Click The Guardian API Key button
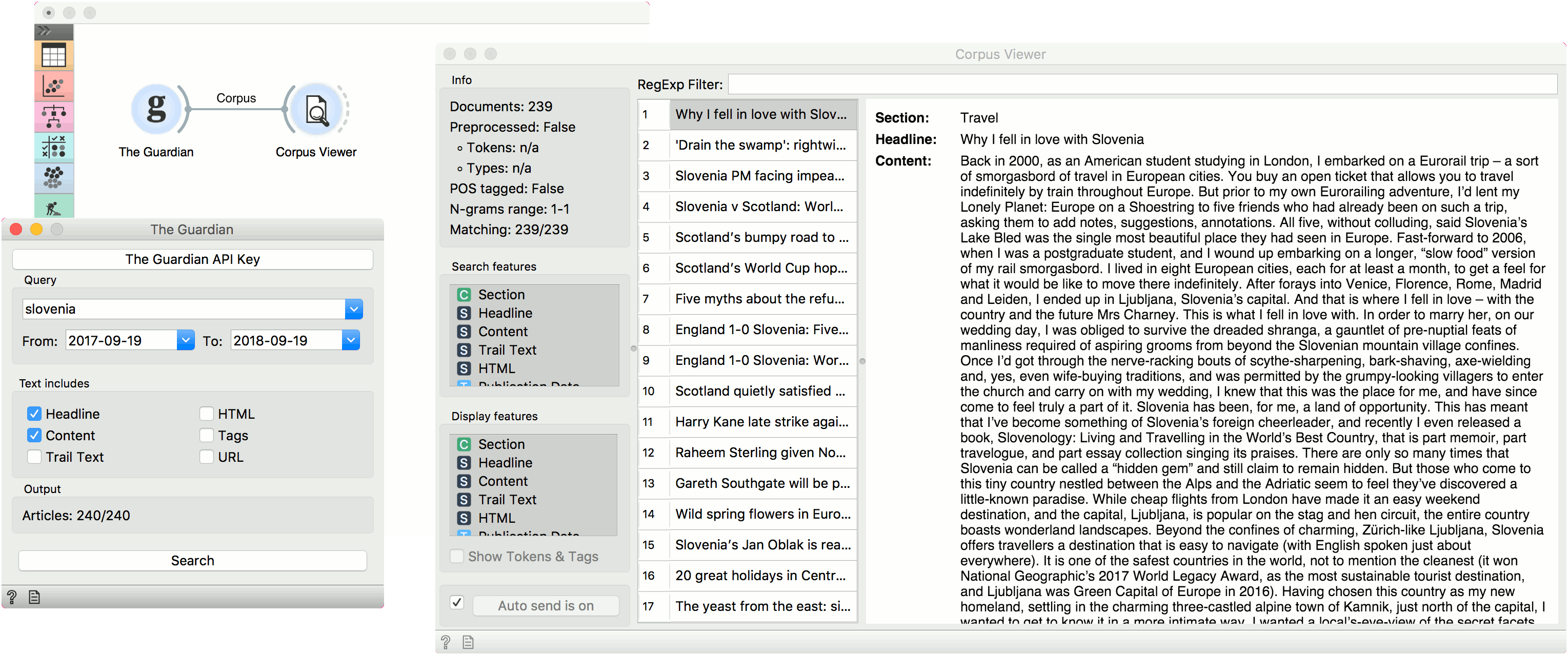Screen dimensions: 1568x655 pyautogui.click(x=192, y=260)
